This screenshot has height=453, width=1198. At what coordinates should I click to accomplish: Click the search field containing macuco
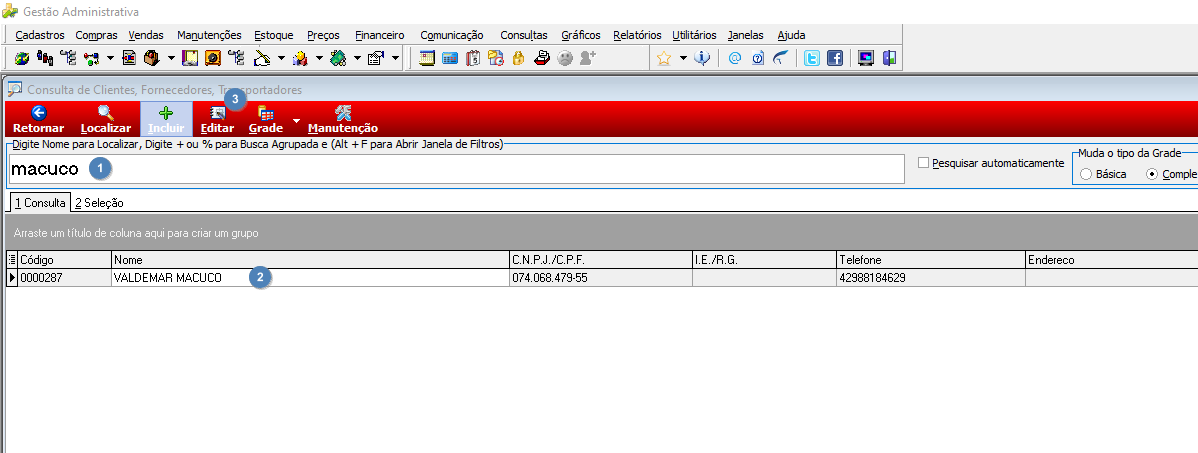coord(457,170)
